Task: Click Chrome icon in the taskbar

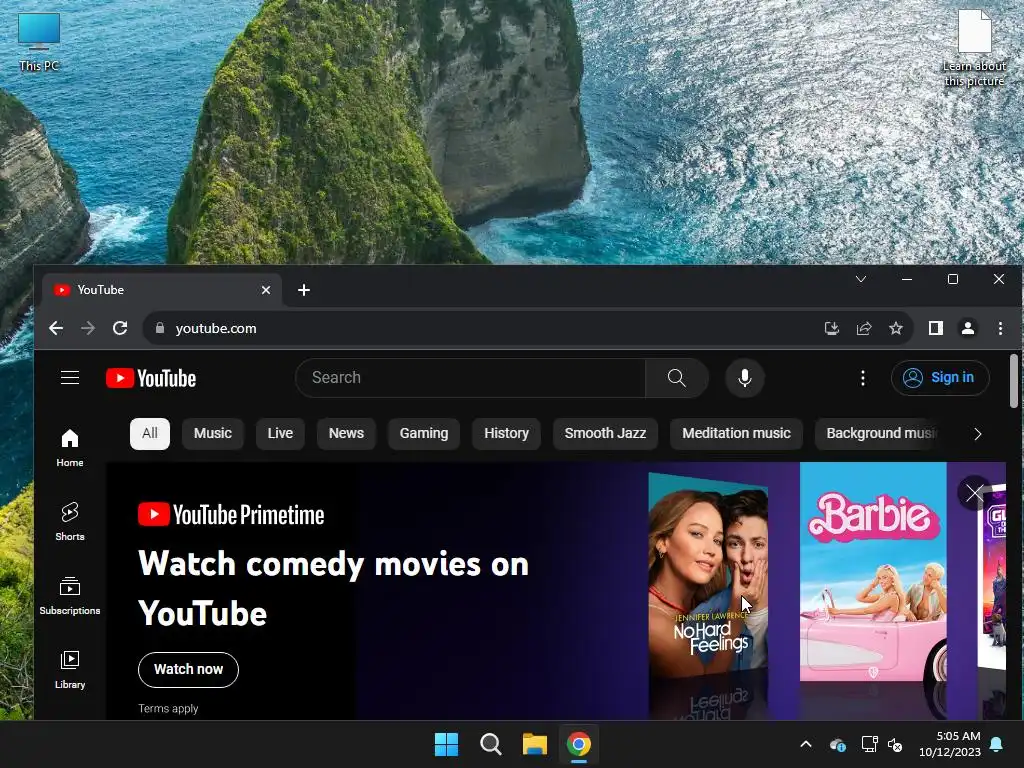Action: coord(579,744)
